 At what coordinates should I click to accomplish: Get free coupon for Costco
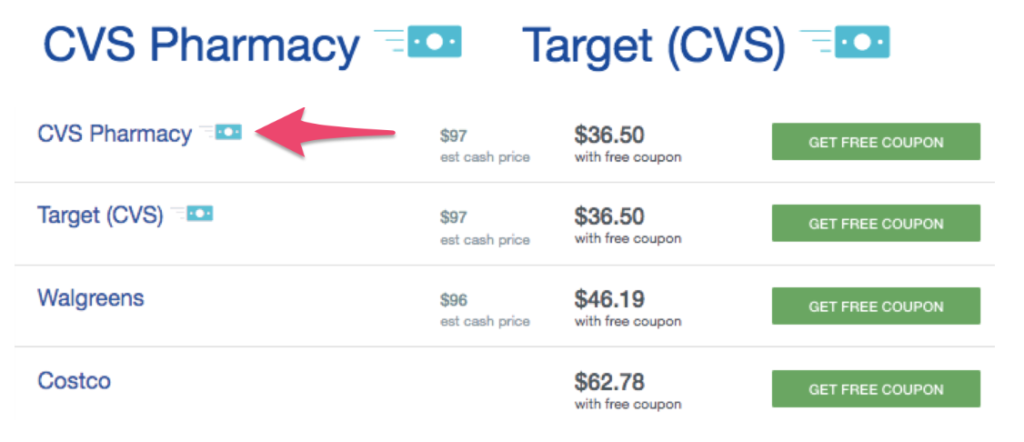coord(876,389)
